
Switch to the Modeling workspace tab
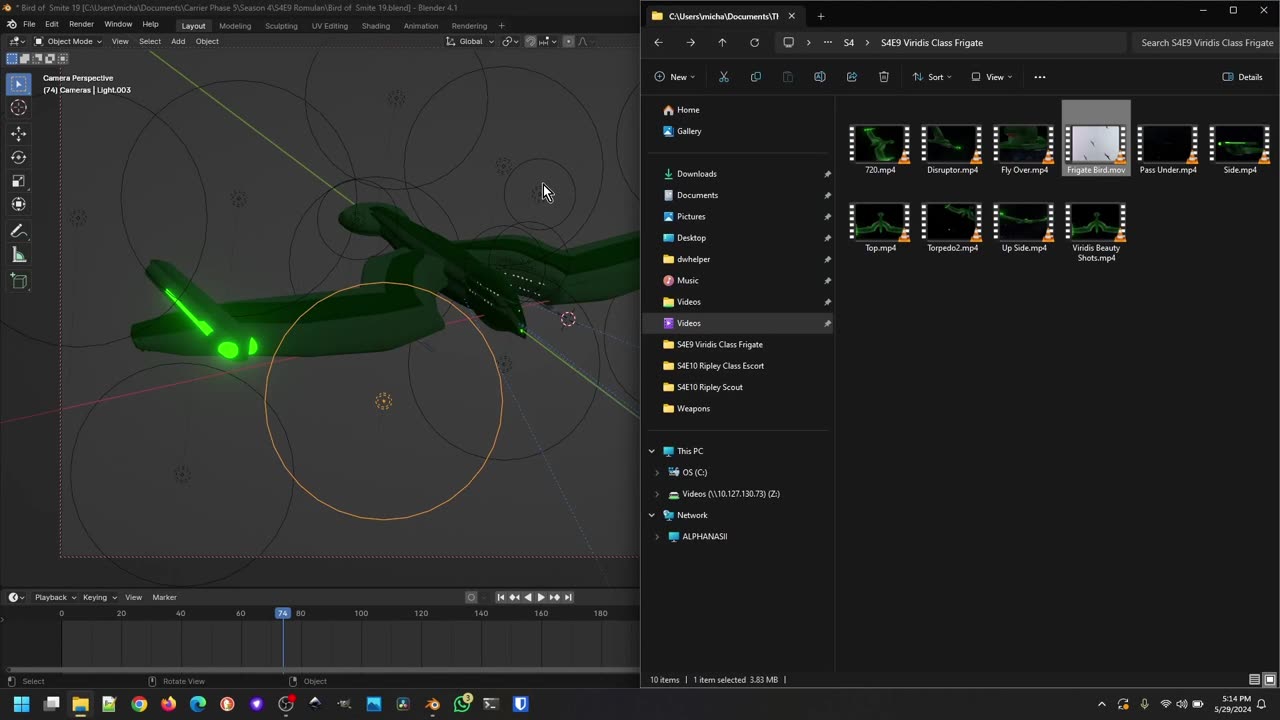235,25
